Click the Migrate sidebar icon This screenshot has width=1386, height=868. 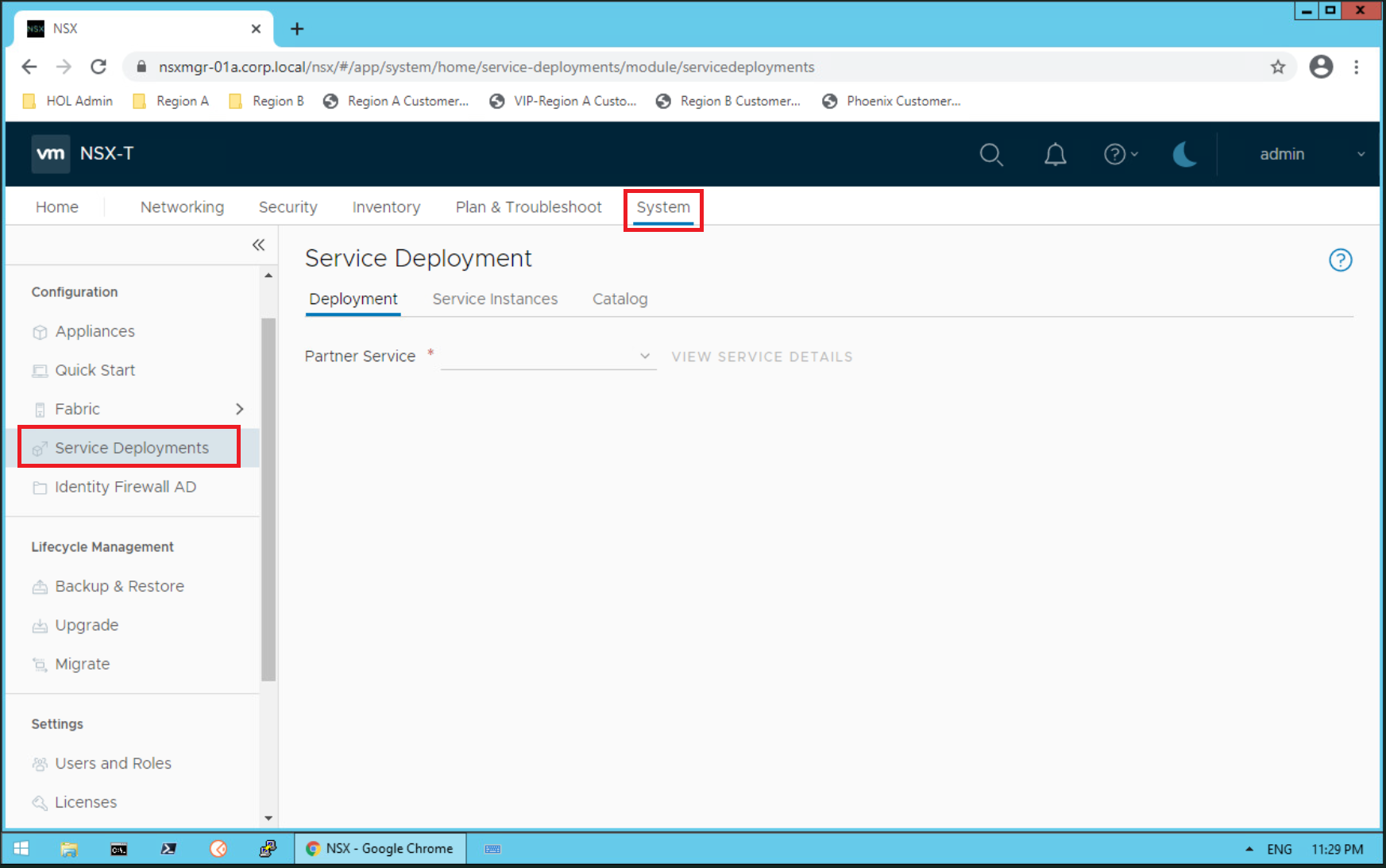point(40,665)
